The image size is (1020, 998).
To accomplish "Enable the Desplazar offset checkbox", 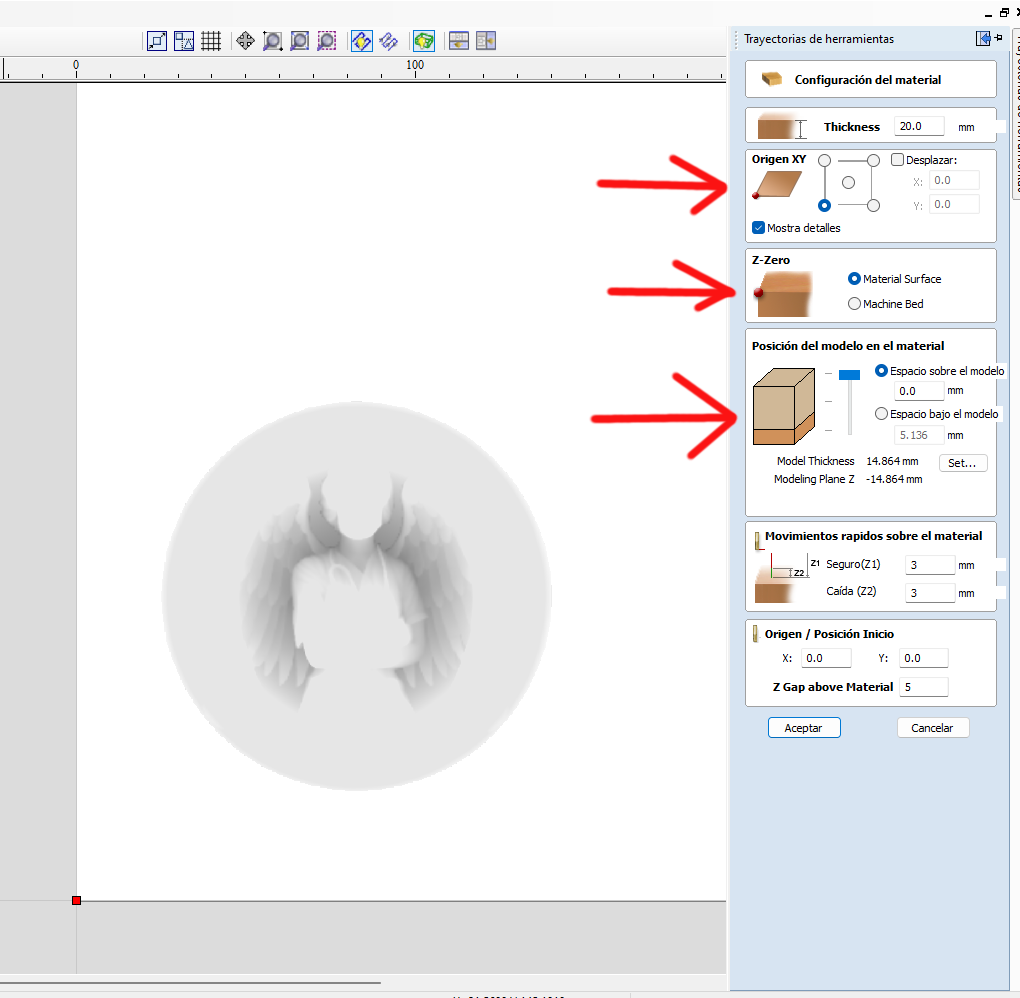I will point(897,159).
